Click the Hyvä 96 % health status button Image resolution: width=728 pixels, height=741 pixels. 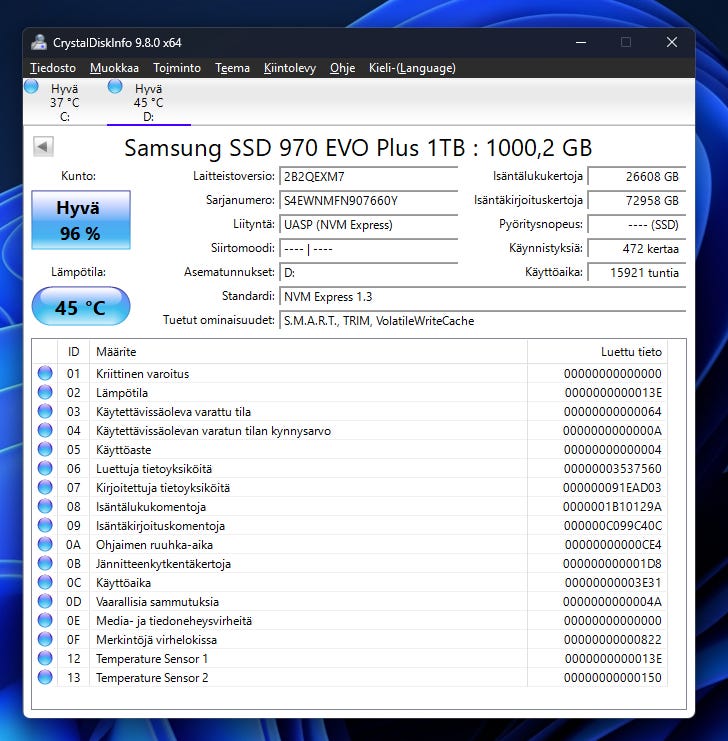[80, 221]
